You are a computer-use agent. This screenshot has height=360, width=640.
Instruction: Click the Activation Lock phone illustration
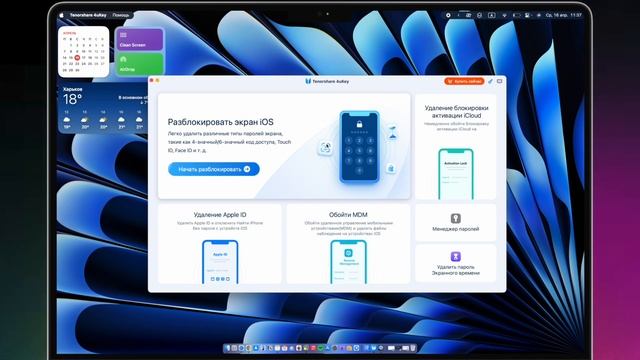pyautogui.click(x=456, y=174)
